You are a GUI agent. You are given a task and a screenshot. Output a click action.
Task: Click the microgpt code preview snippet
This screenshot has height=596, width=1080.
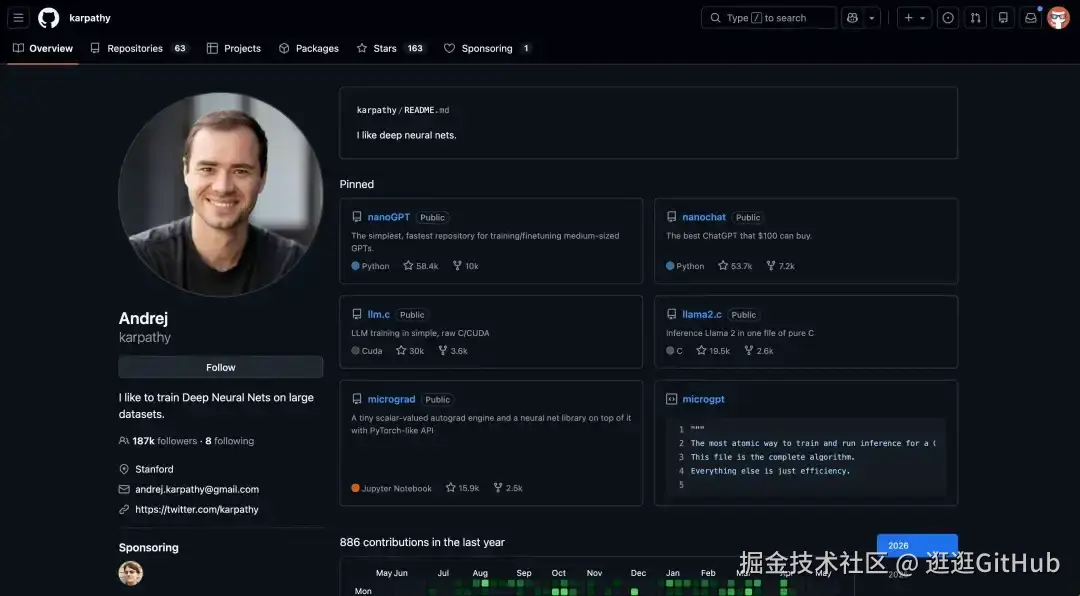click(806, 457)
